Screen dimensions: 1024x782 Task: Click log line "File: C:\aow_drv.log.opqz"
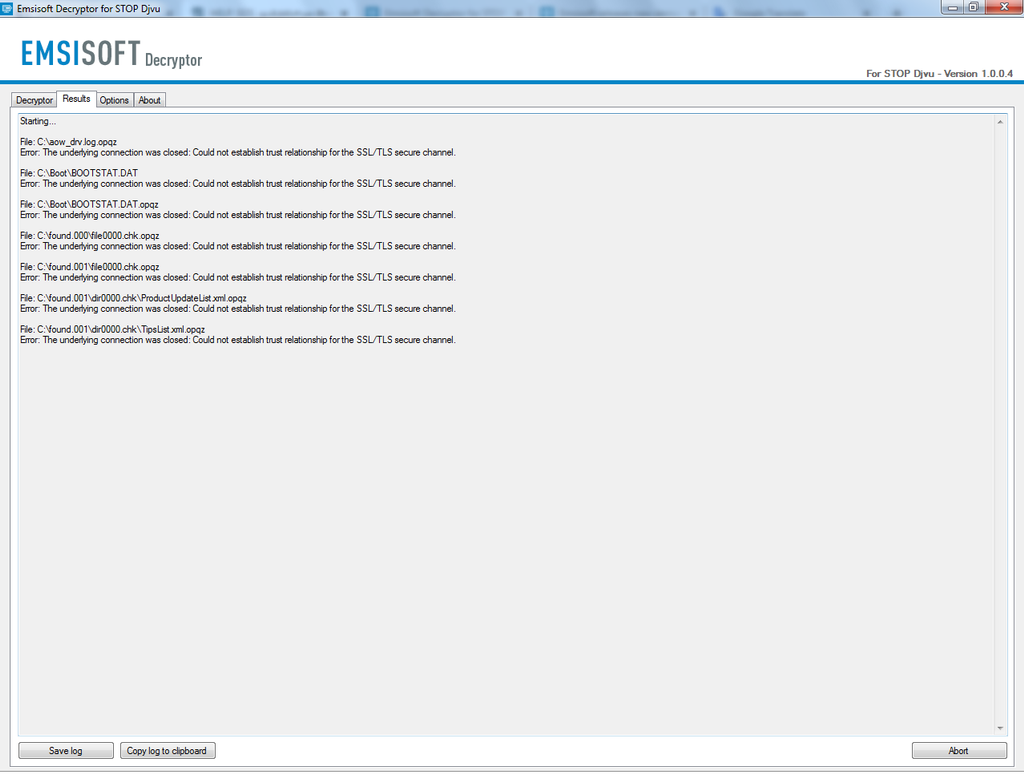click(69, 142)
